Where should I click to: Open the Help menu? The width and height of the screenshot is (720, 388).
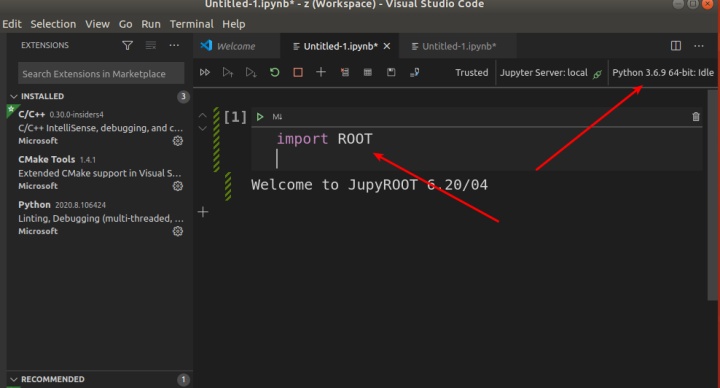pos(234,24)
